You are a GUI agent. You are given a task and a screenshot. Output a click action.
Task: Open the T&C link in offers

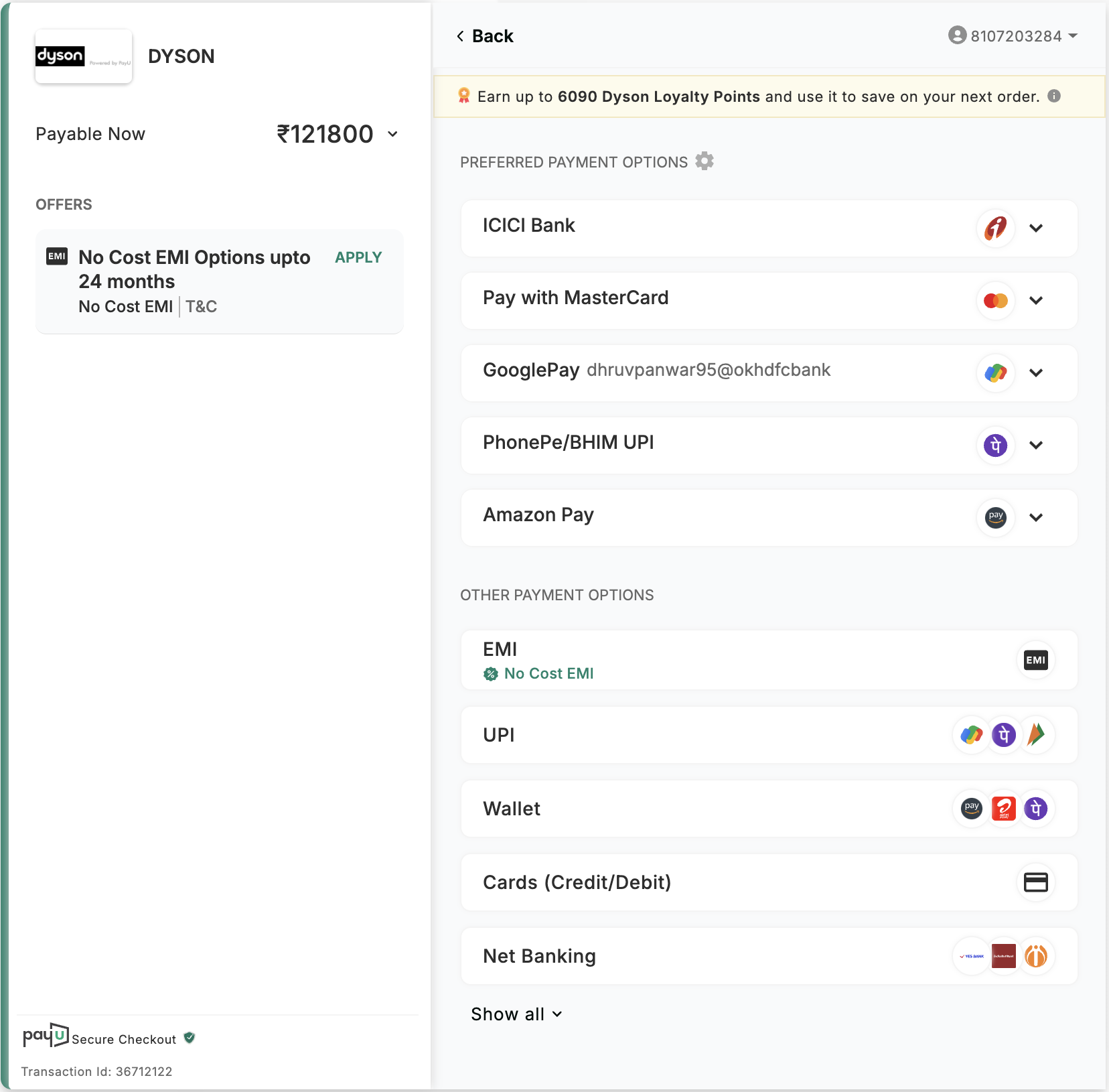click(202, 307)
